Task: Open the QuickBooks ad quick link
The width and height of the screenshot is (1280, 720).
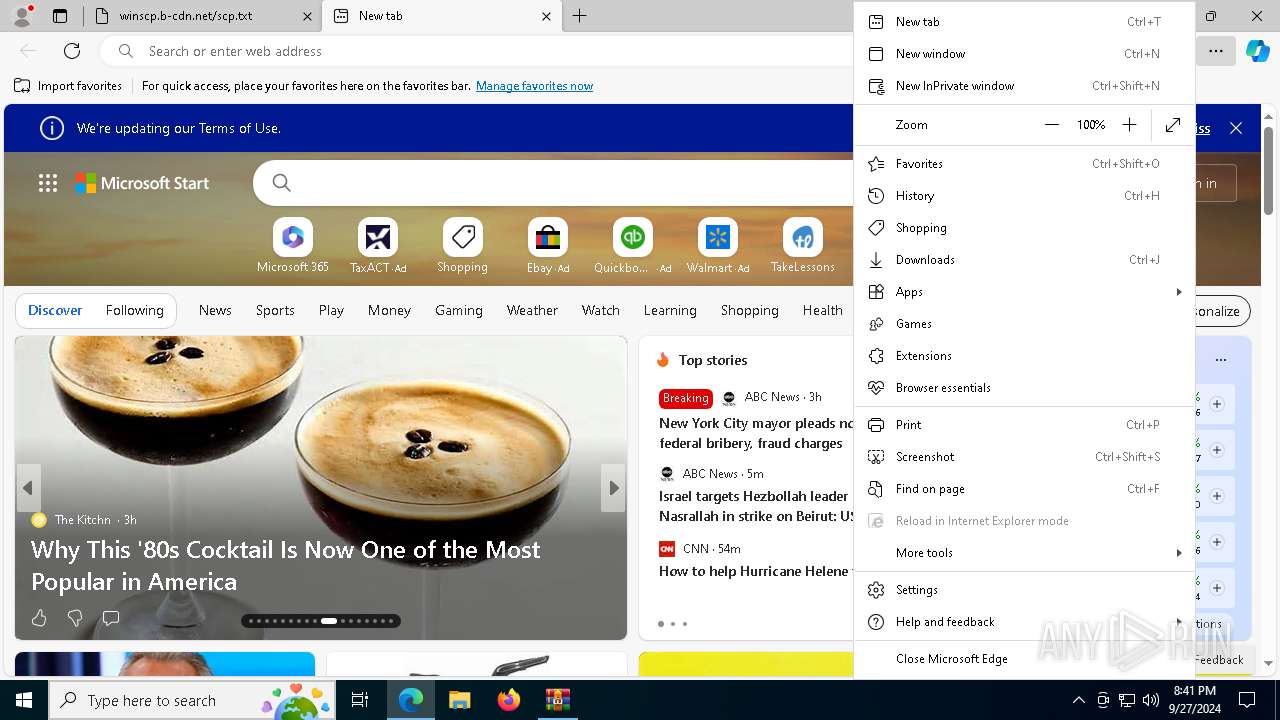Action: click(x=633, y=246)
